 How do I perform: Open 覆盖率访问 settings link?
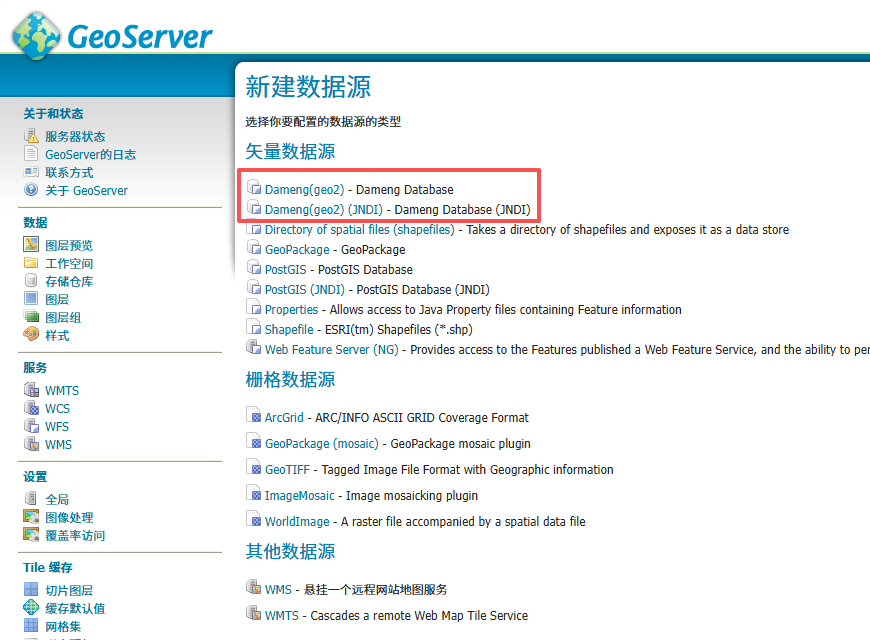[x=75, y=536]
